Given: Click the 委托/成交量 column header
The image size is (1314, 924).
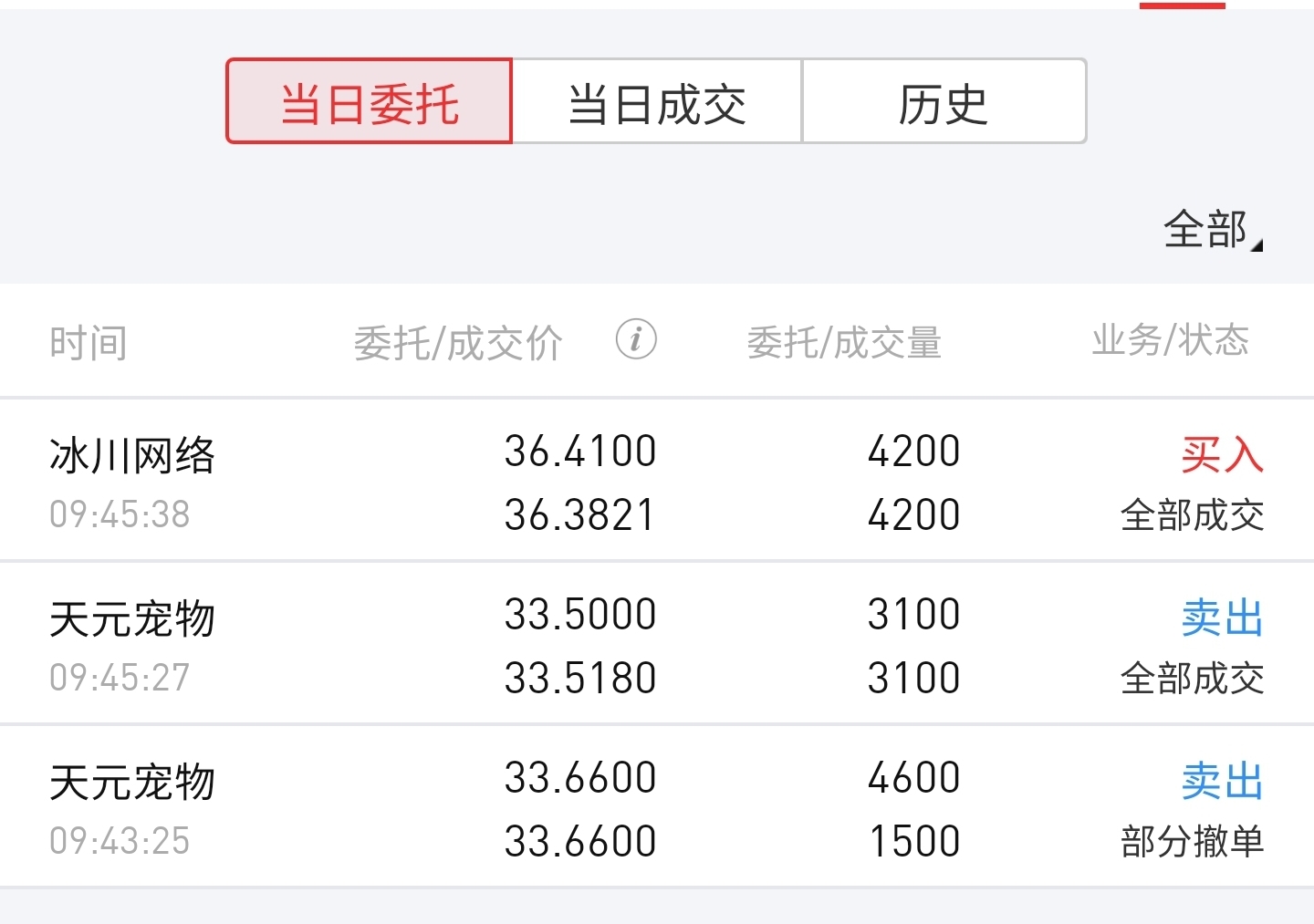Looking at the screenshot, I should tap(844, 343).
